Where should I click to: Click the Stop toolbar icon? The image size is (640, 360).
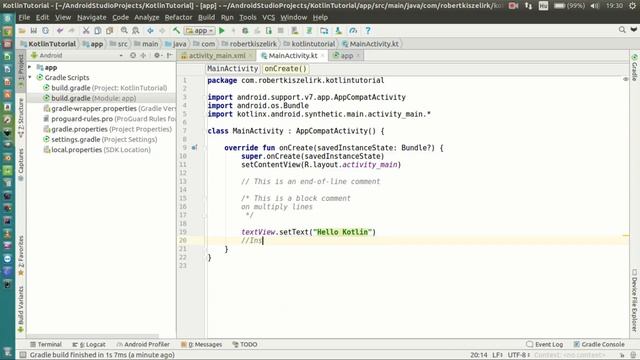tap(280, 31)
